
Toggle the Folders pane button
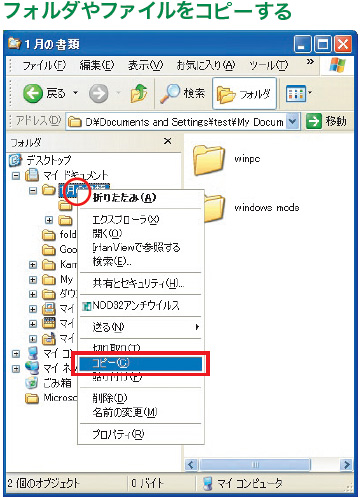pos(244,94)
